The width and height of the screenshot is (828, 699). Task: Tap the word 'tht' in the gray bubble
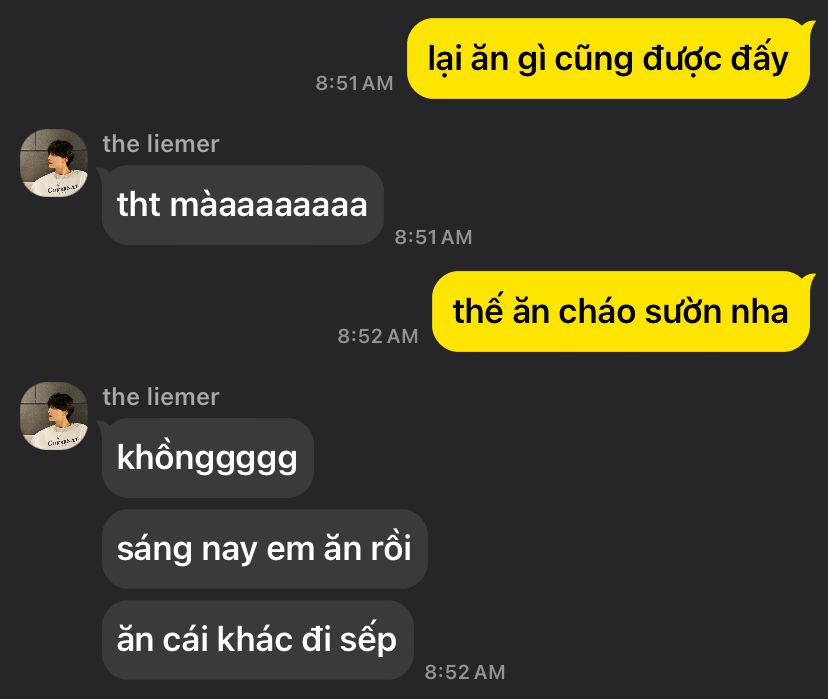(138, 205)
